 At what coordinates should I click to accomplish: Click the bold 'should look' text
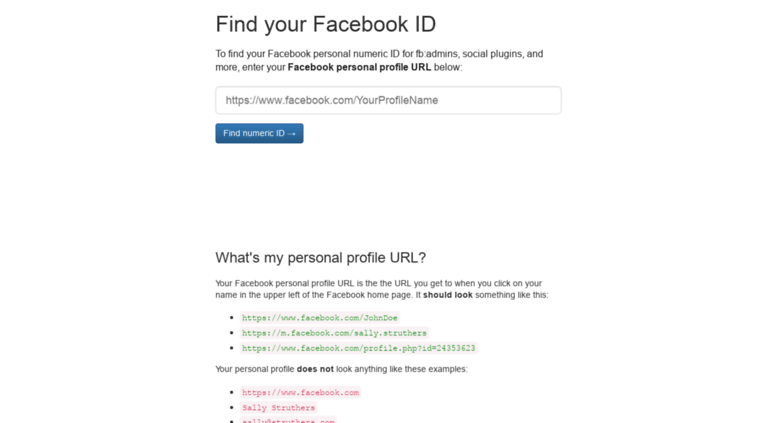(450, 295)
